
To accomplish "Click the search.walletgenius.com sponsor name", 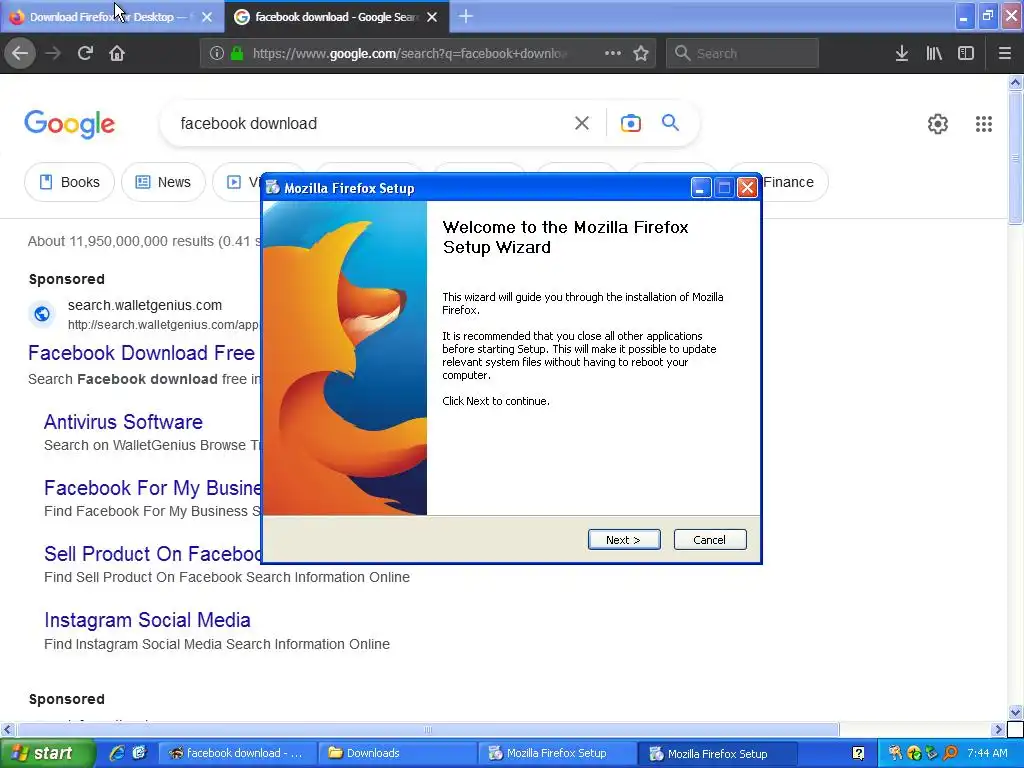I will [145, 305].
